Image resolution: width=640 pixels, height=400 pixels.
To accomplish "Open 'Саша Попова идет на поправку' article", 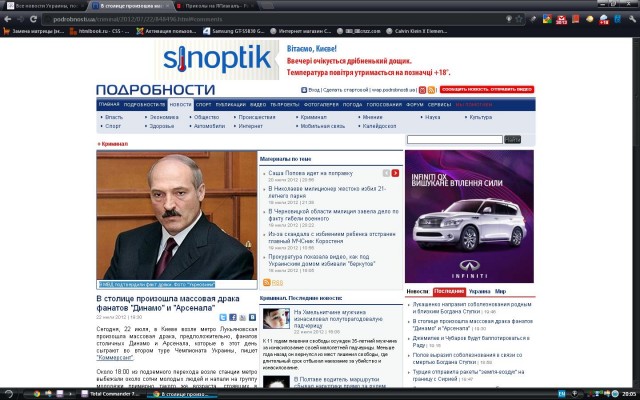I will pyautogui.click(x=311, y=173).
